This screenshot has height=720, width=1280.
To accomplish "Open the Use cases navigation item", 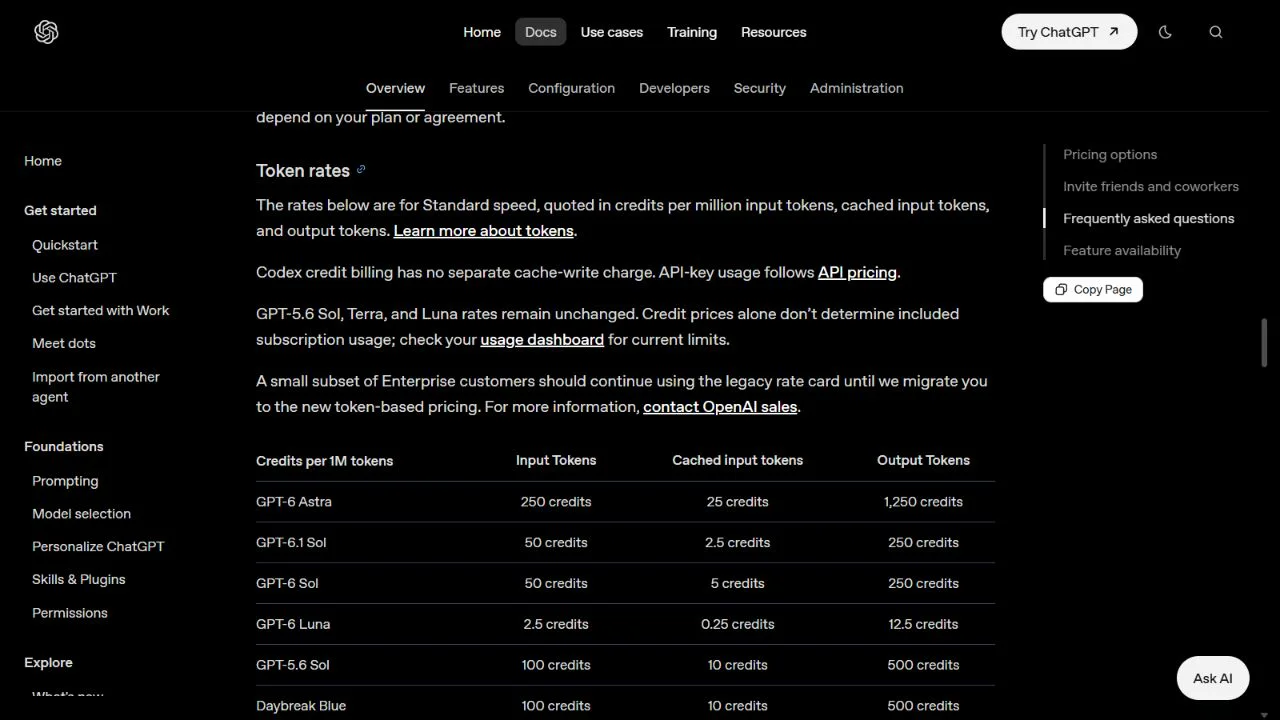I will [612, 32].
